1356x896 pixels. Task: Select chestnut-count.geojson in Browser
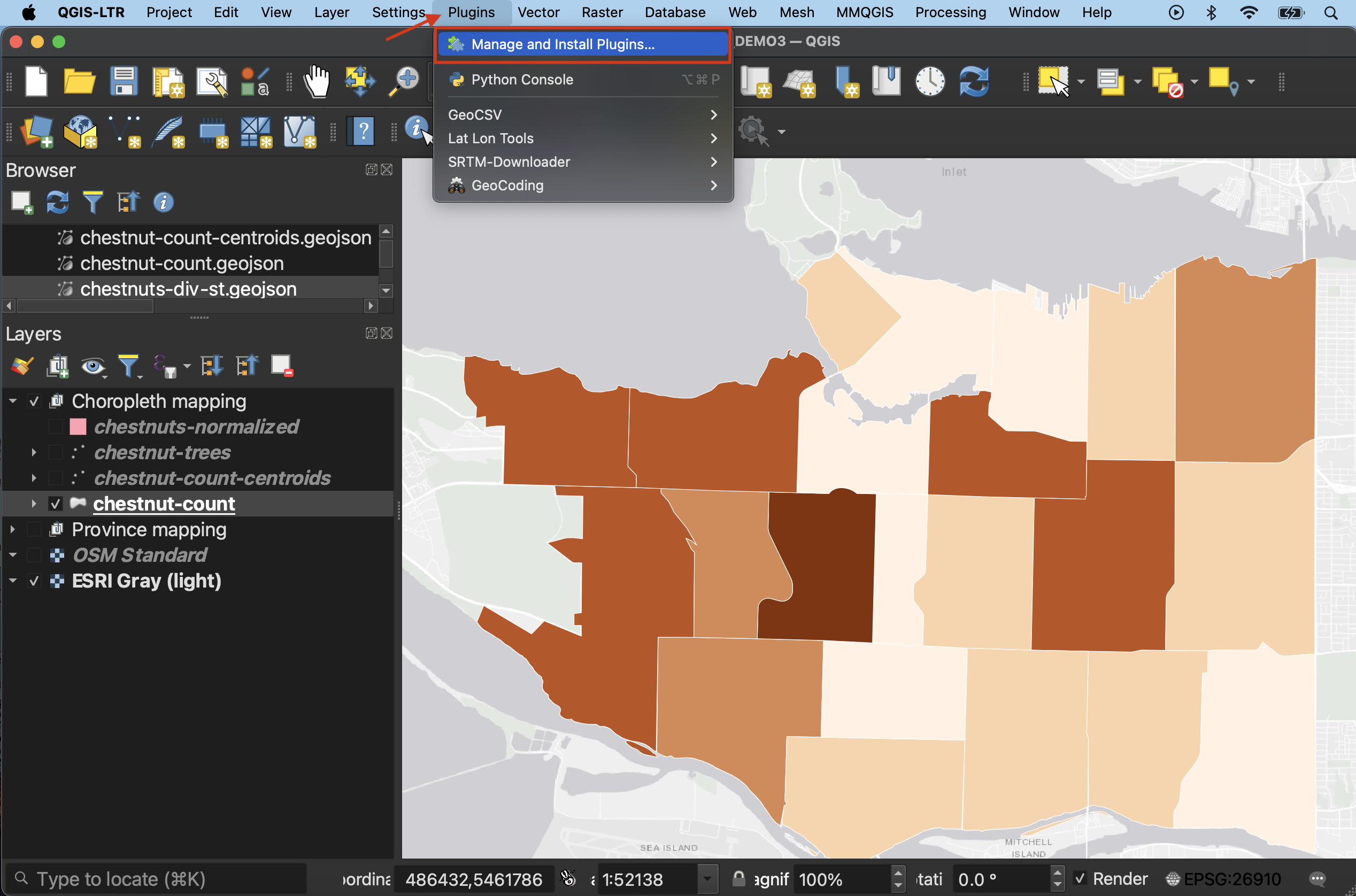coord(182,264)
